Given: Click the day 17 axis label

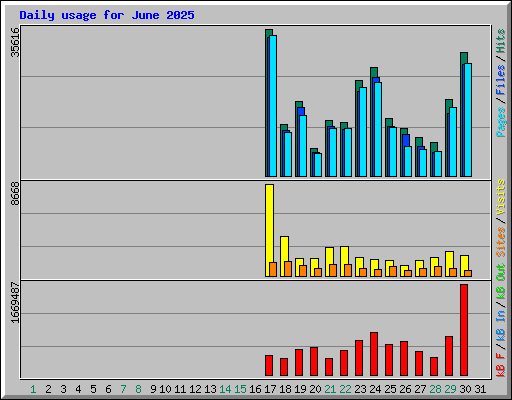Looking at the screenshot, I should [x=270, y=389].
